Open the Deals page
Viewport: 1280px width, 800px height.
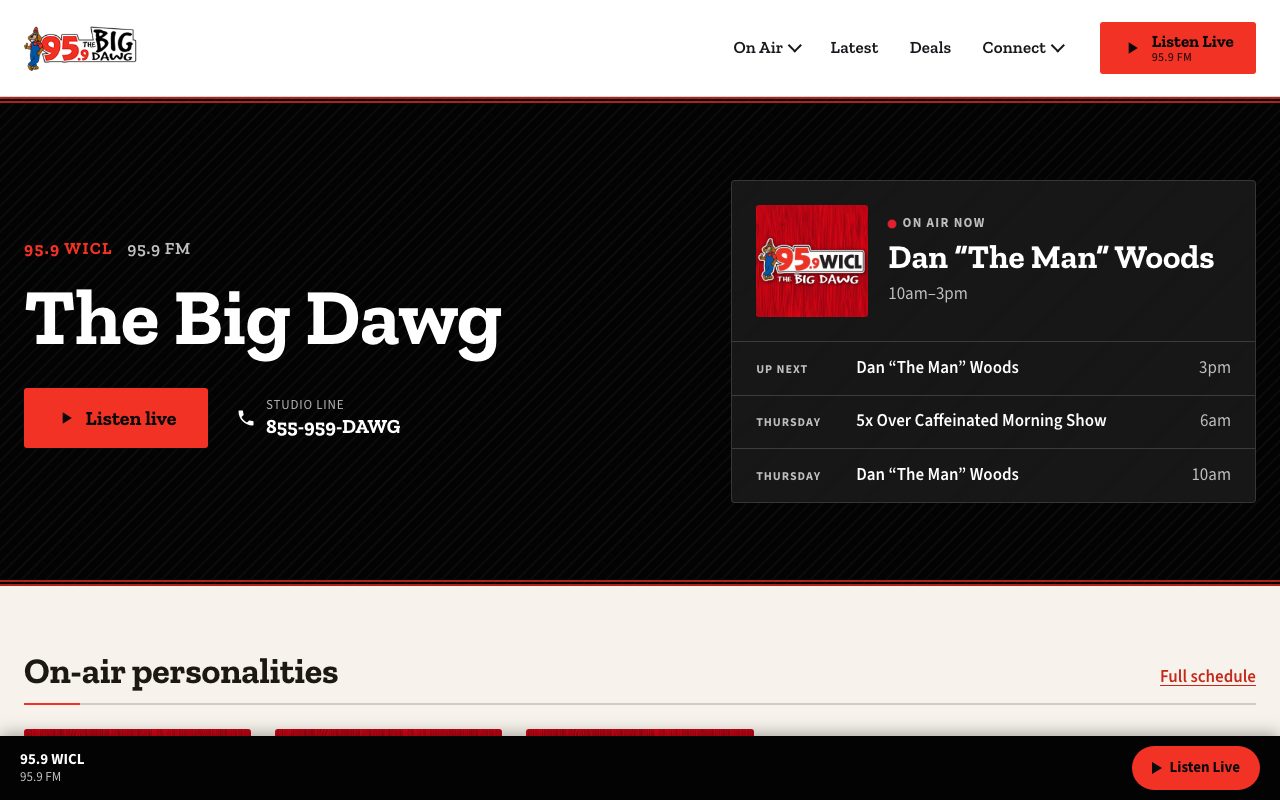tap(930, 48)
